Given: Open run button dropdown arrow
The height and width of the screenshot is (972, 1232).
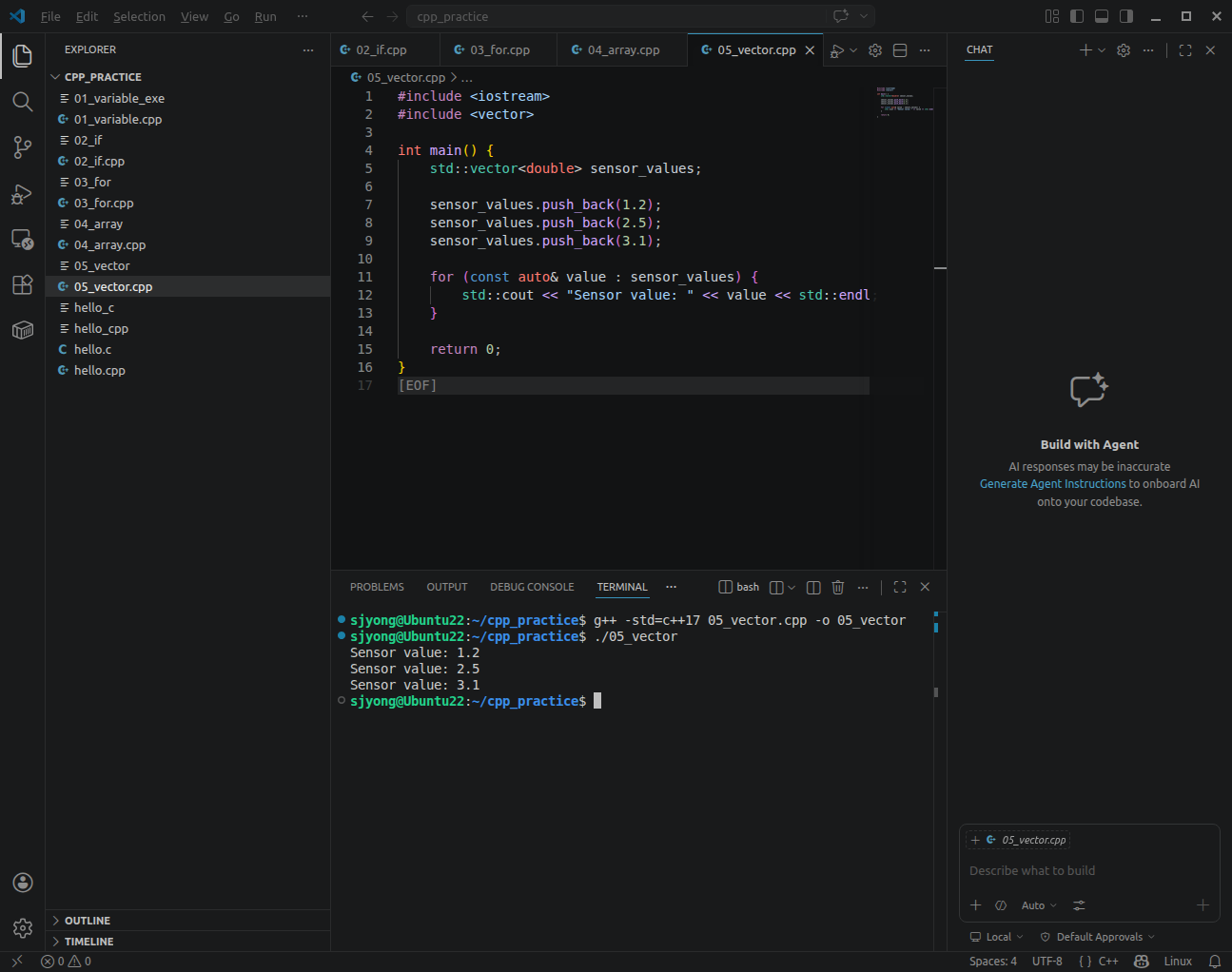Looking at the screenshot, I should coord(853,50).
